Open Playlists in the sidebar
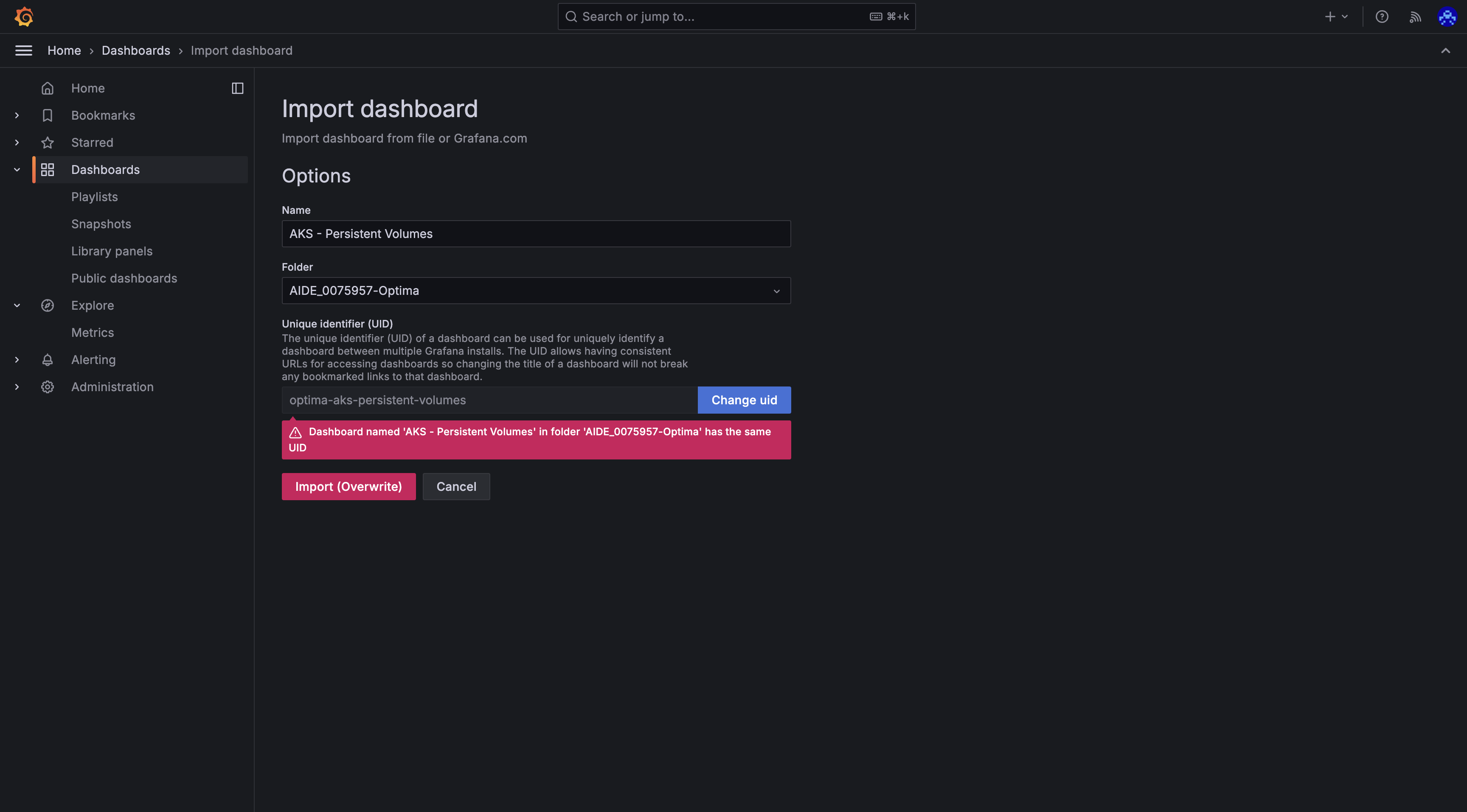 (x=95, y=197)
